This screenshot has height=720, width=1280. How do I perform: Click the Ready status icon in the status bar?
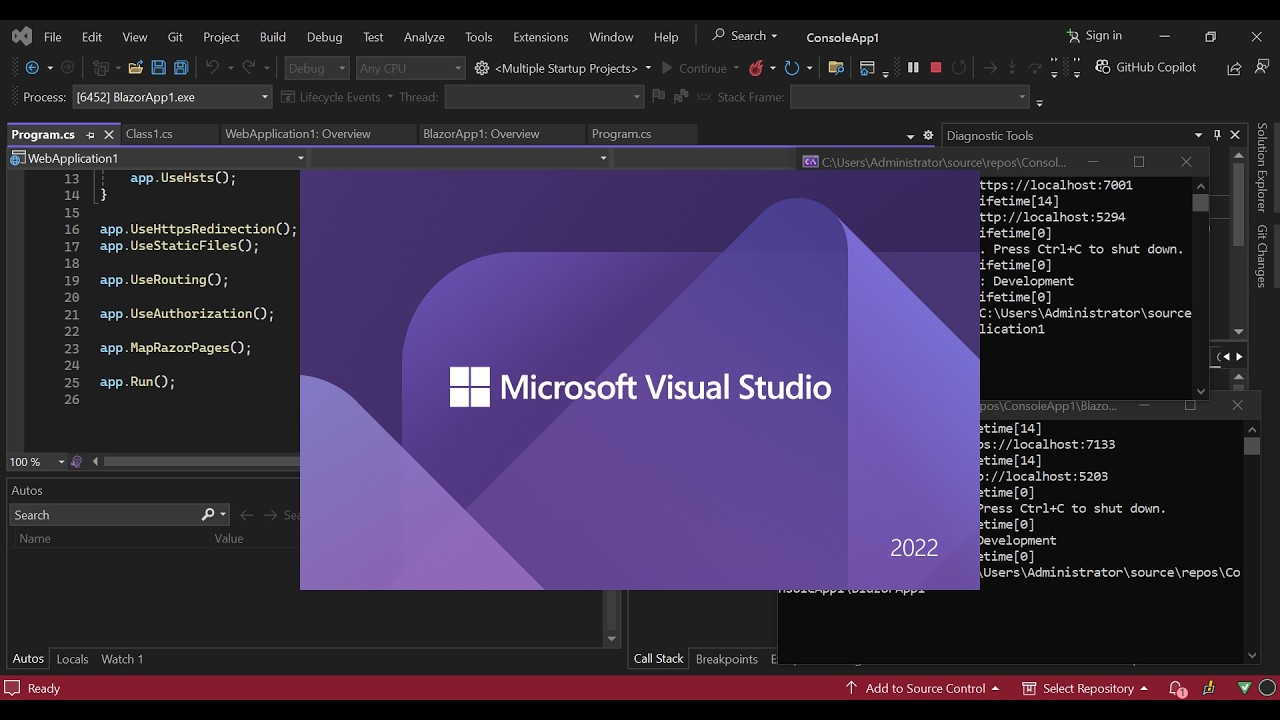(x=13, y=688)
